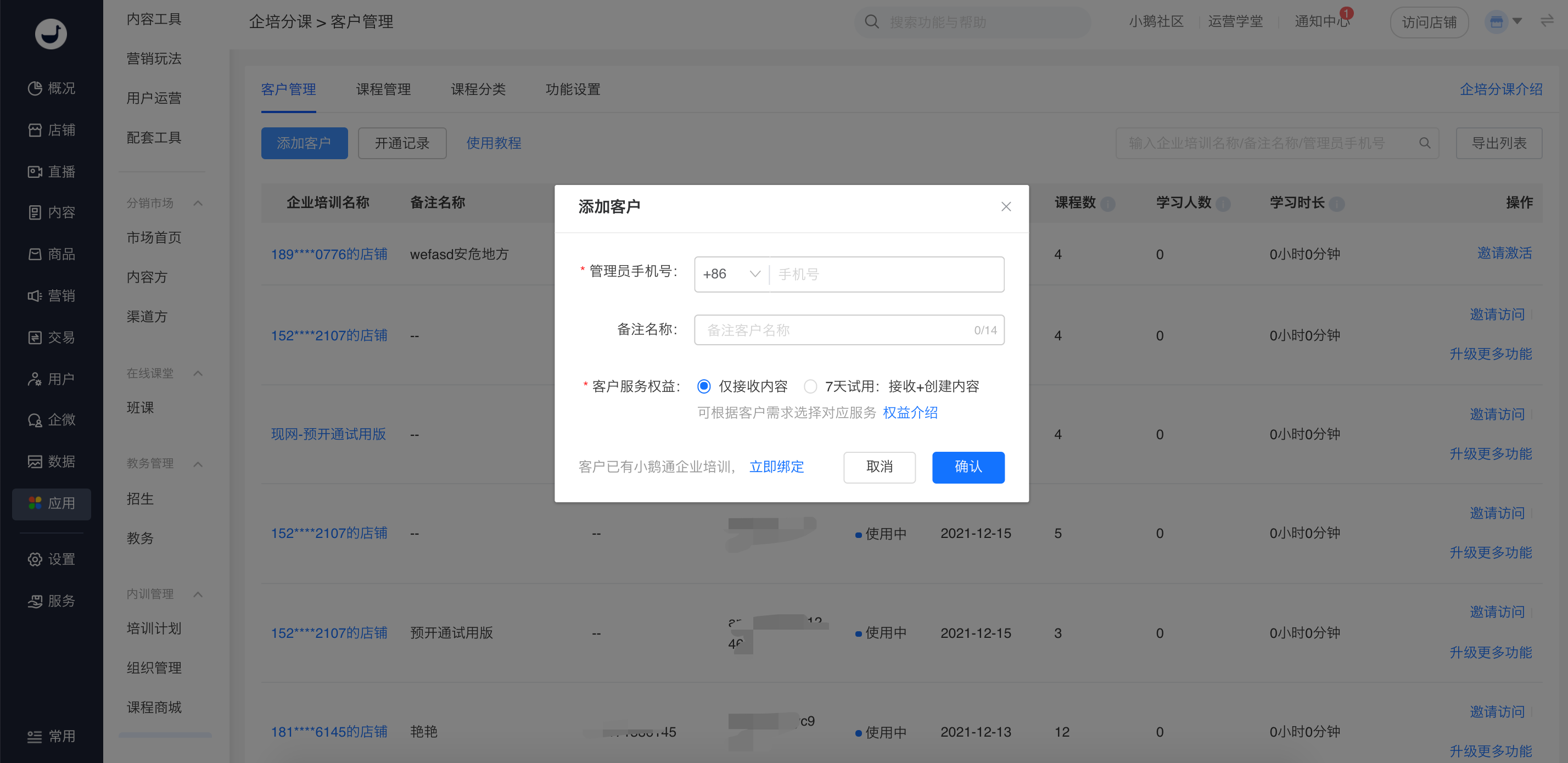Collapse the 教务管理 menu group
This screenshot has height=763, width=1568.
pos(198,464)
